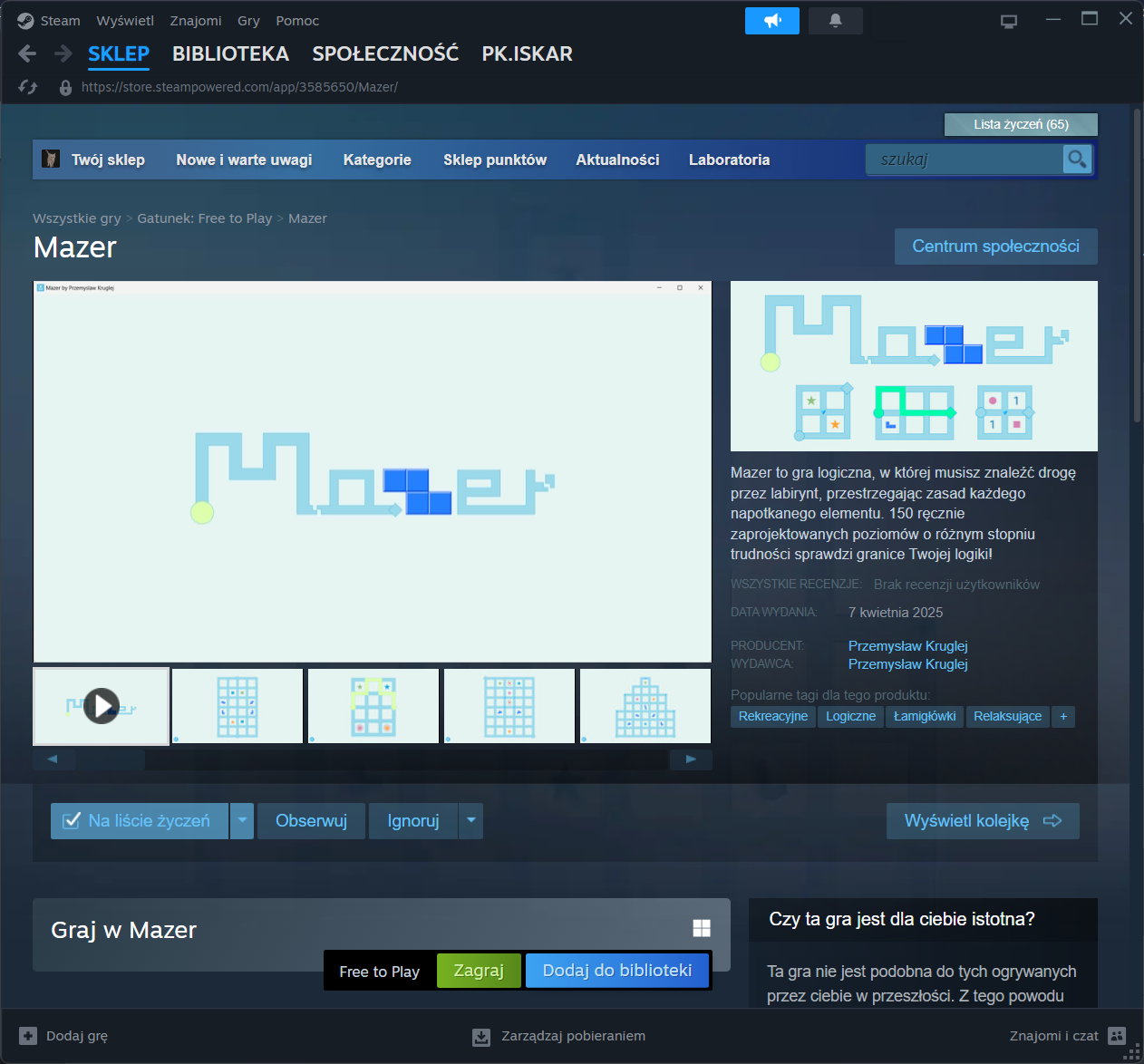The height and width of the screenshot is (1064, 1144).
Task: Click the Łamigłówki tag
Action: point(925,717)
